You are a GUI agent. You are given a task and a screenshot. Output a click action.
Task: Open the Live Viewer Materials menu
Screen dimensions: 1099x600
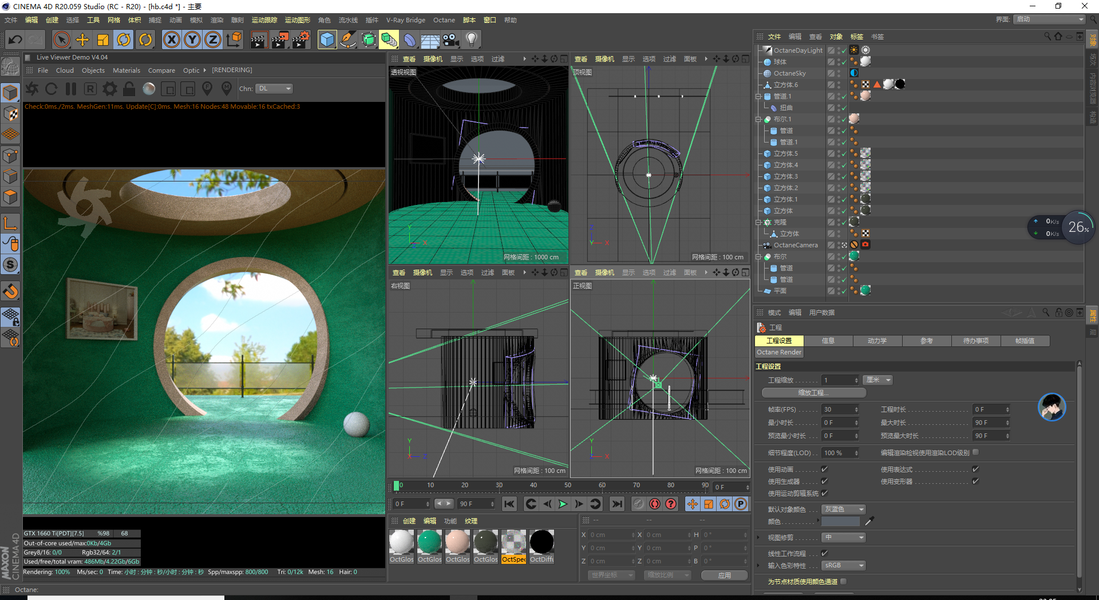click(126, 70)
